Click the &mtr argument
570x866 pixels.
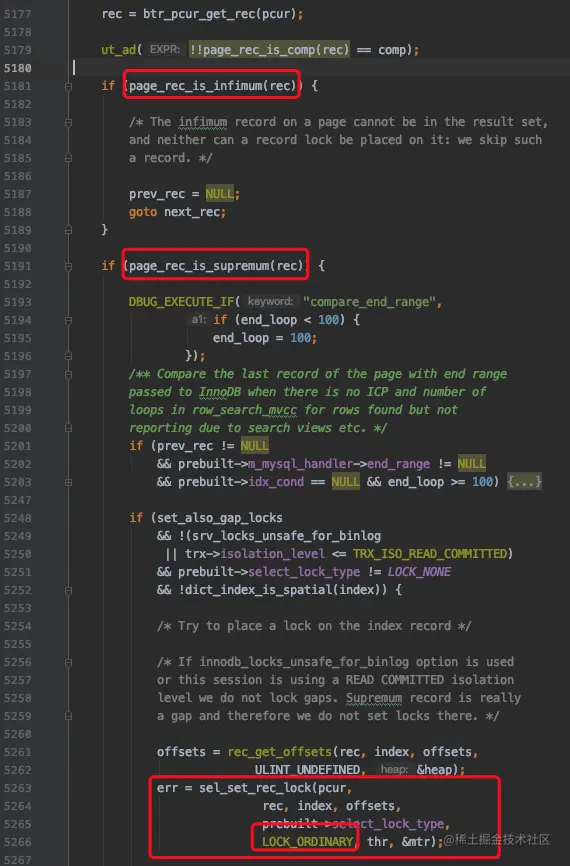[415, 842]
